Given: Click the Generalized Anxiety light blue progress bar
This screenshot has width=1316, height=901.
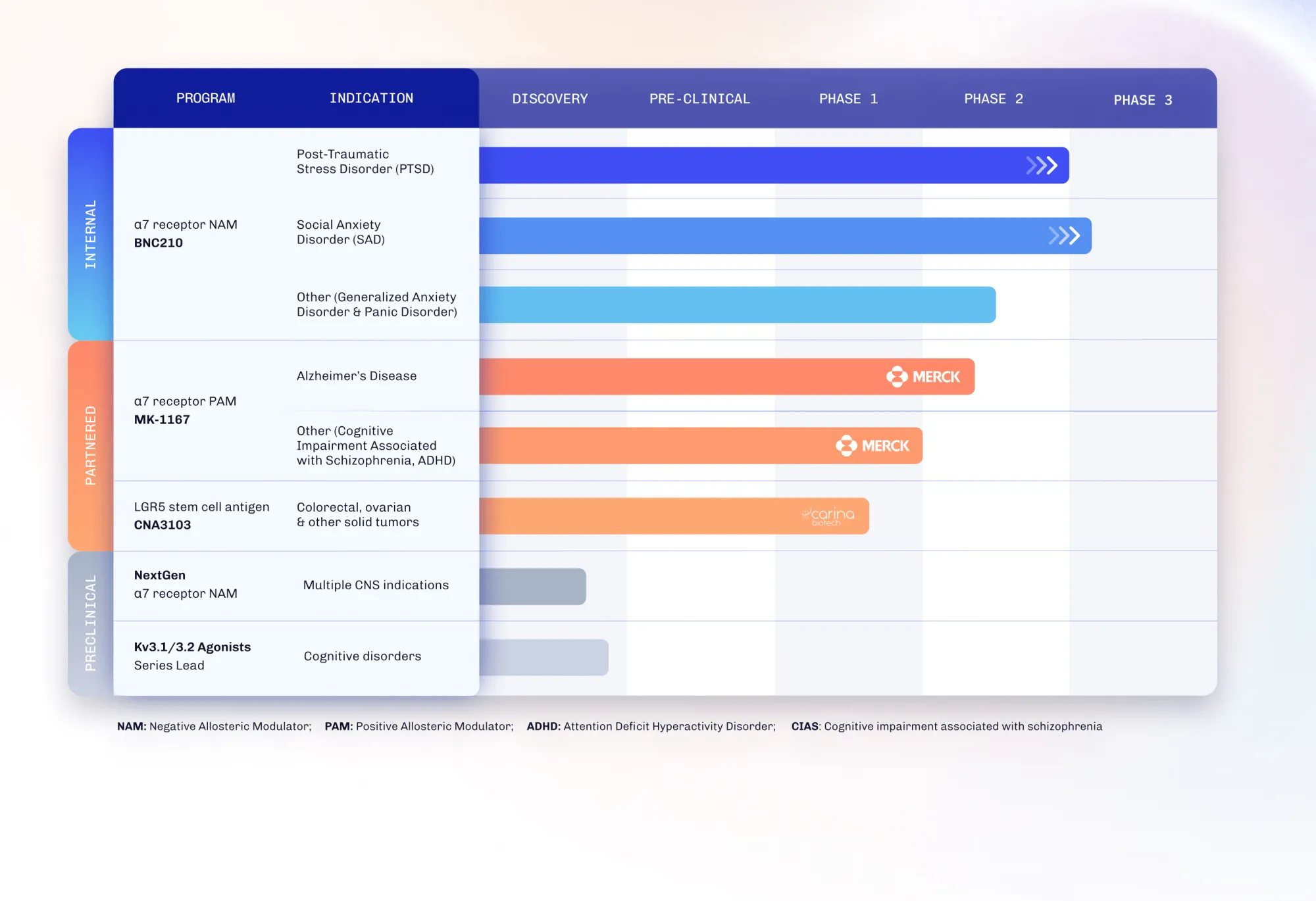Looking at the screenshot, I should pos(737,304).
